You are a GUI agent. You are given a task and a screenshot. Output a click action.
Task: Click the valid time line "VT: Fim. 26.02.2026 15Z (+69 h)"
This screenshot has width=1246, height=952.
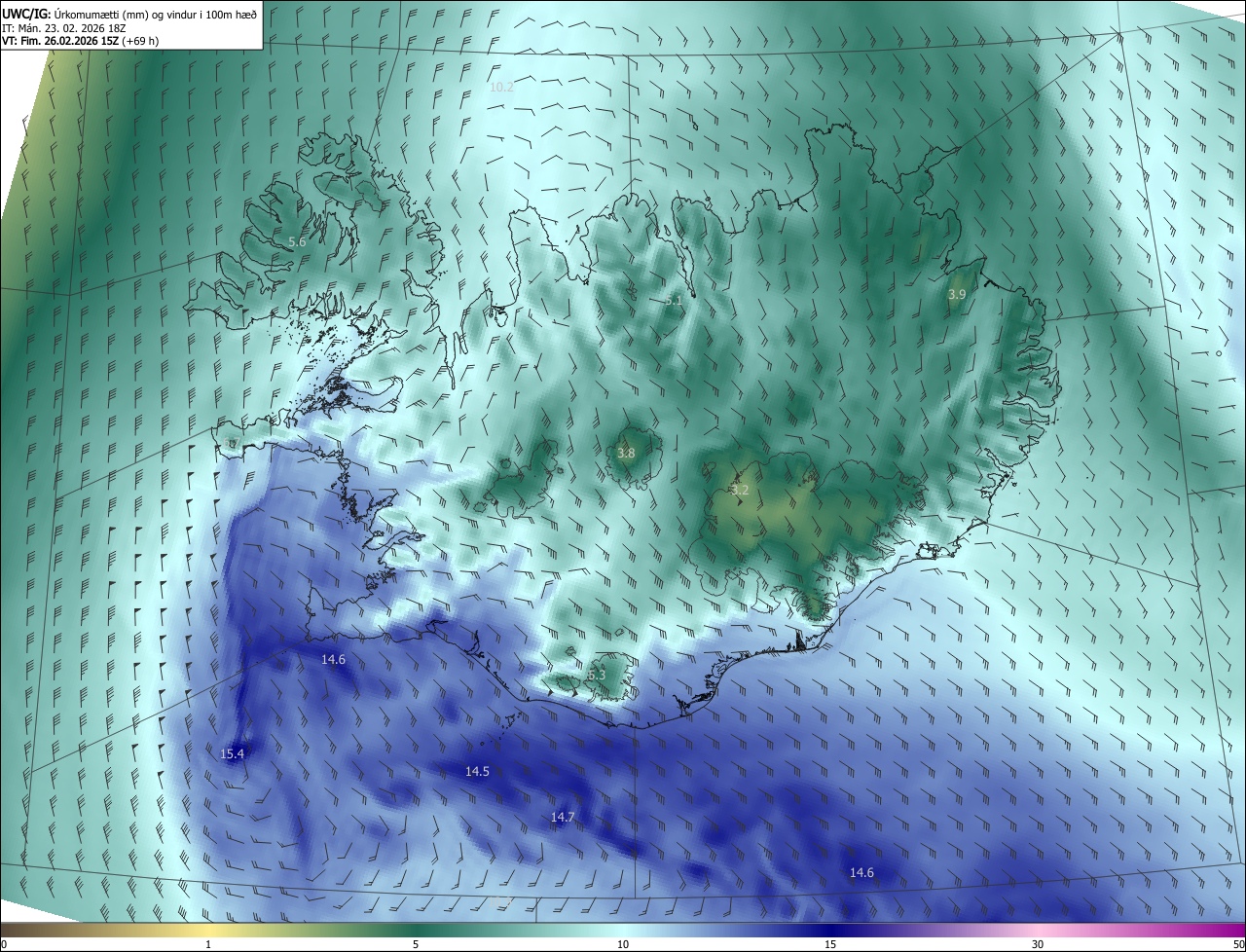click(x=81, y=40)
